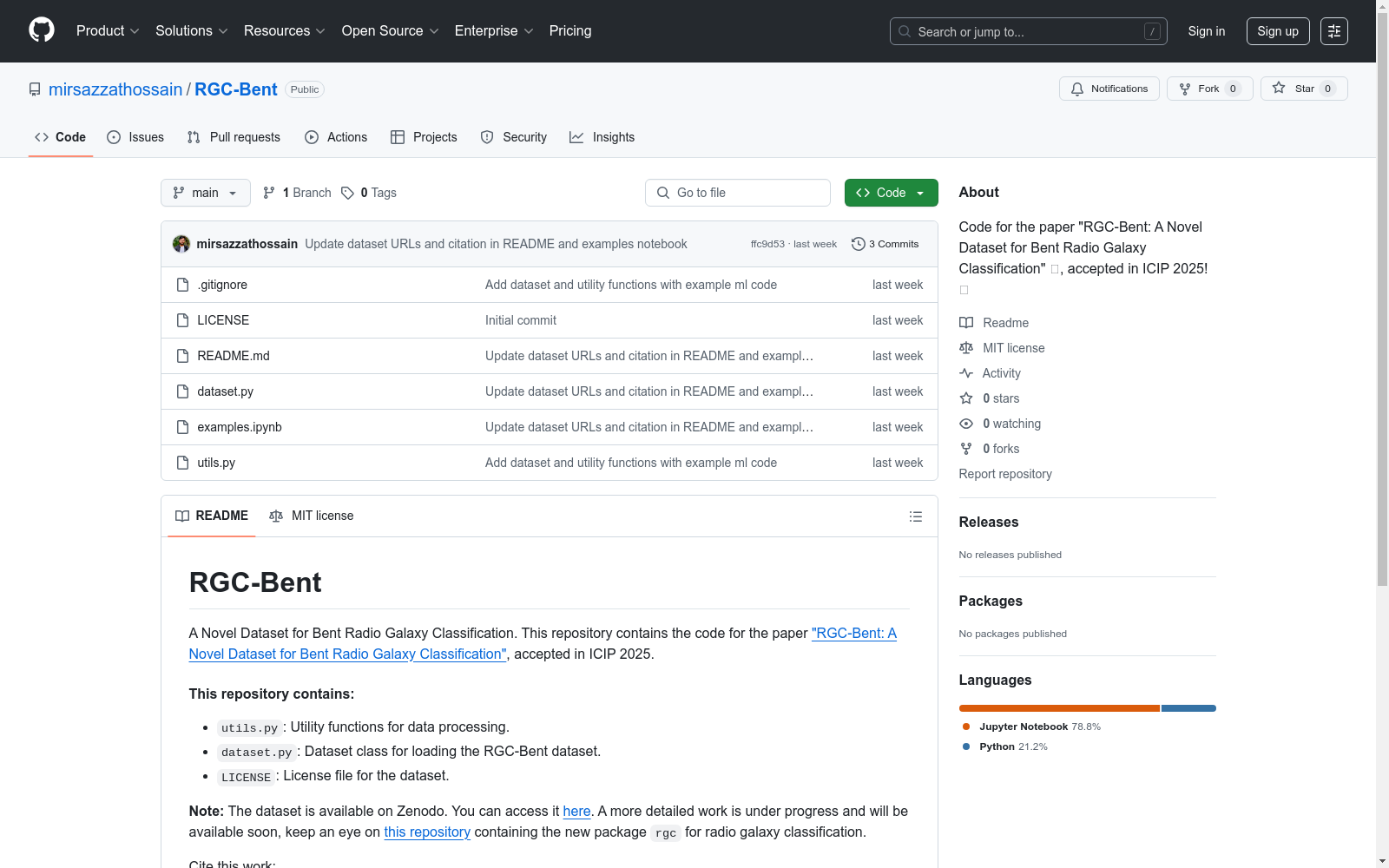The height and width of the screenshot is (868, 1389).
Task: Open the Zenodo dataset 'here' link
Action: [x=576, y=811]
